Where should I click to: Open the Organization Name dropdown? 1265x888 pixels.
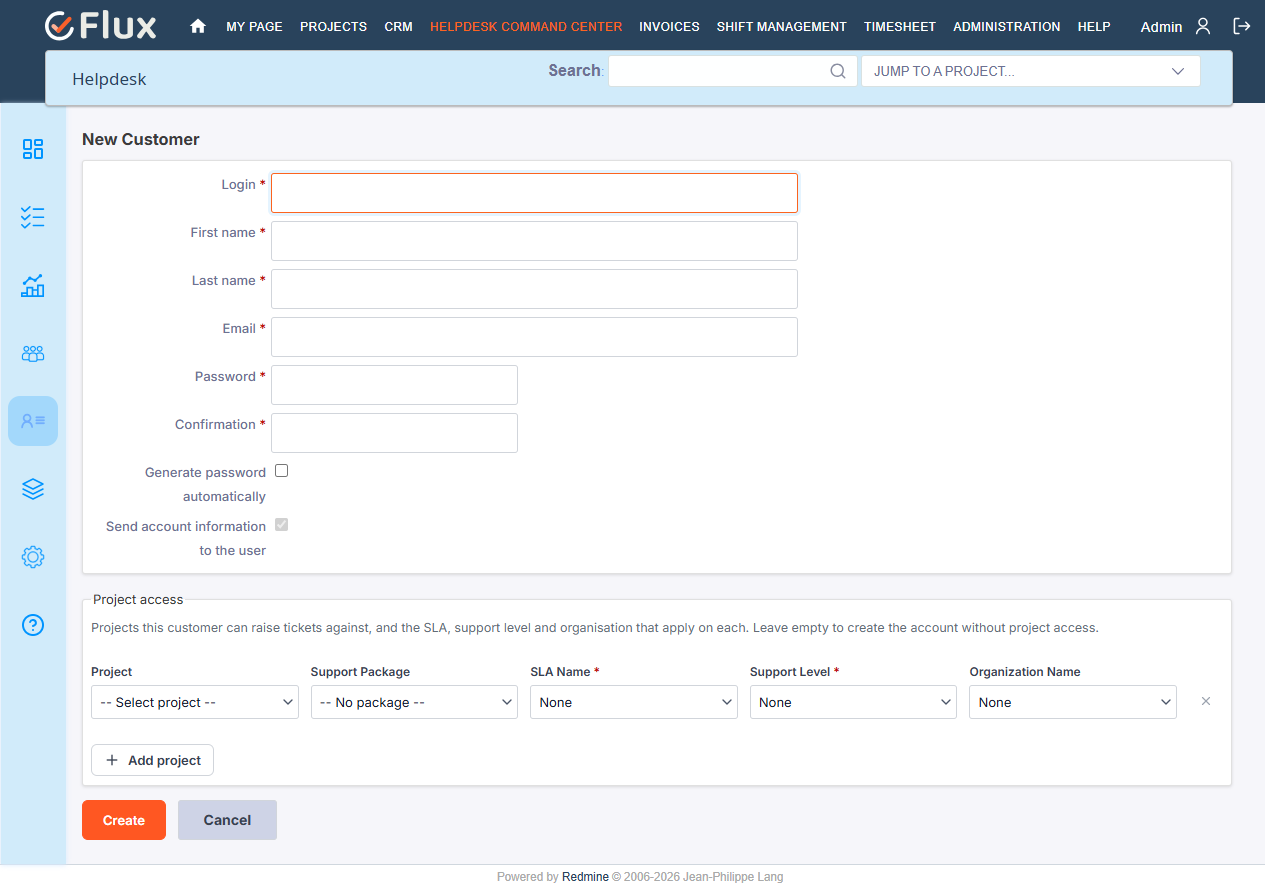click(x=1073, y=702)
